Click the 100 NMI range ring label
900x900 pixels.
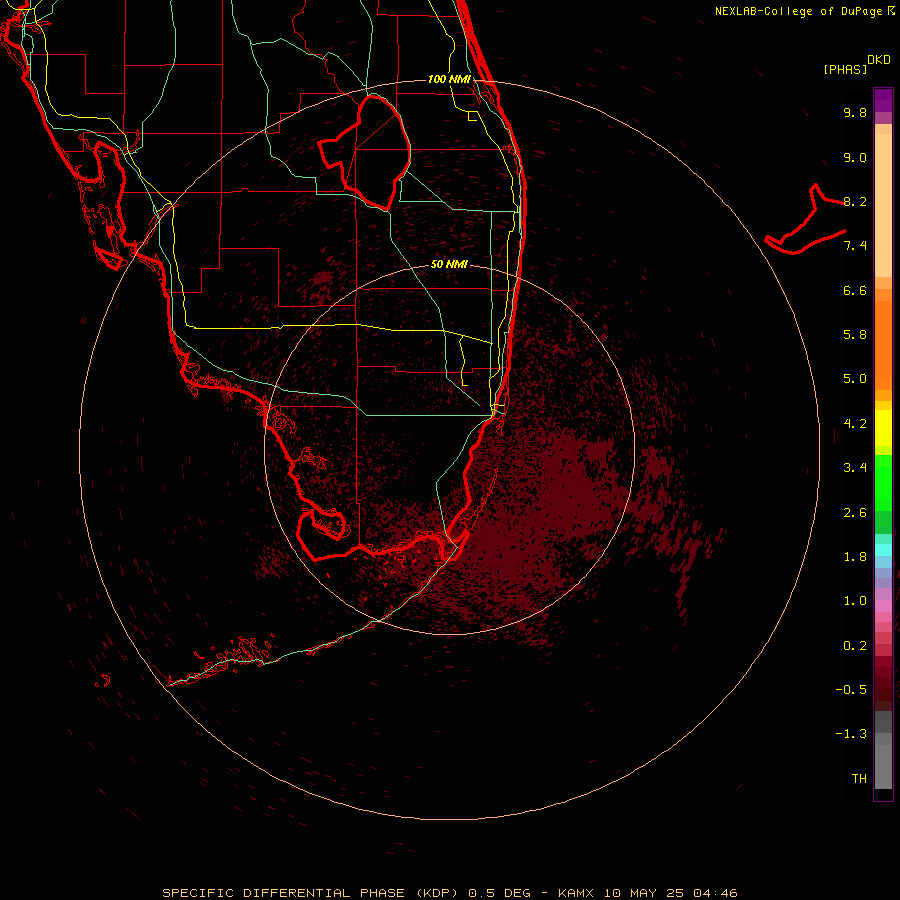pos(449,79)
